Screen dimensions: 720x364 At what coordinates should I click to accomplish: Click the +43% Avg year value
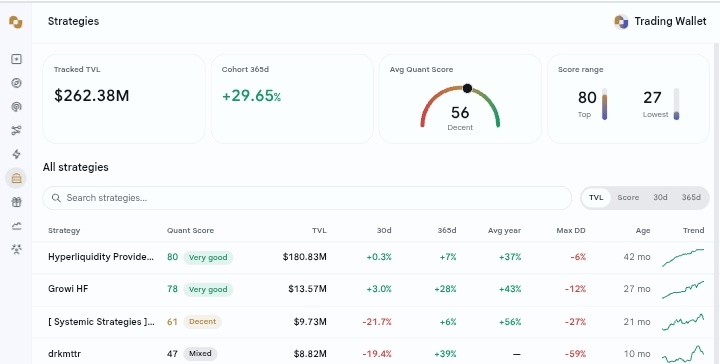pos(510,289)
